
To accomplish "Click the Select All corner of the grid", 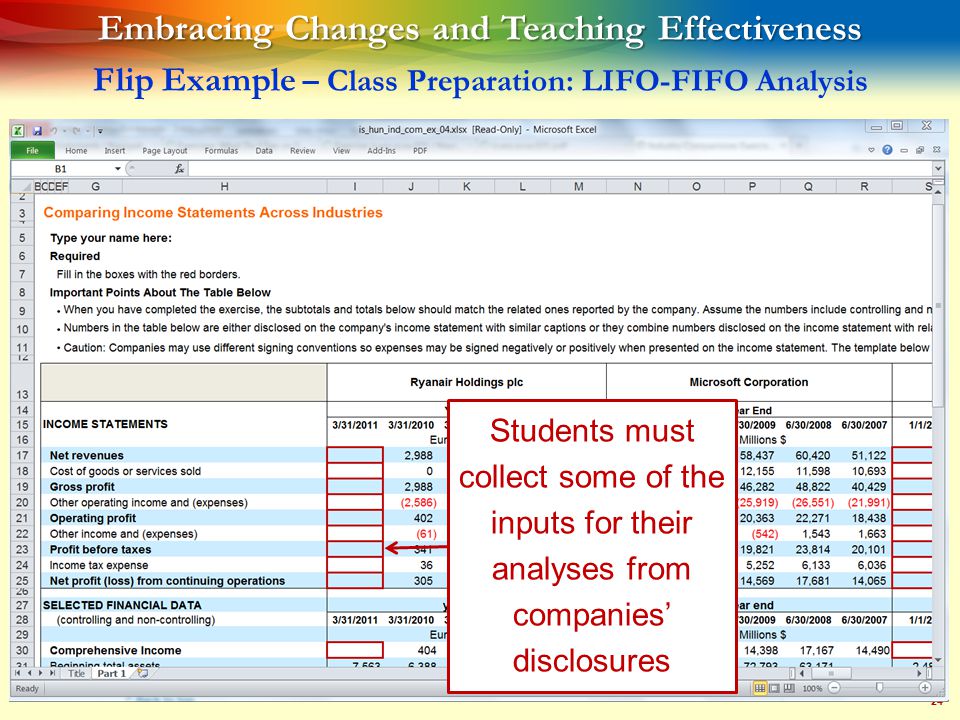I will 23,187.
